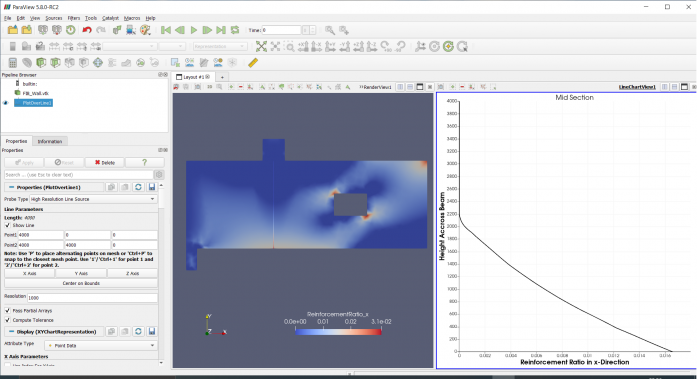Click the Calculator filter icon
This screenshot has height=379, width=700.
(x=12, y=62)
